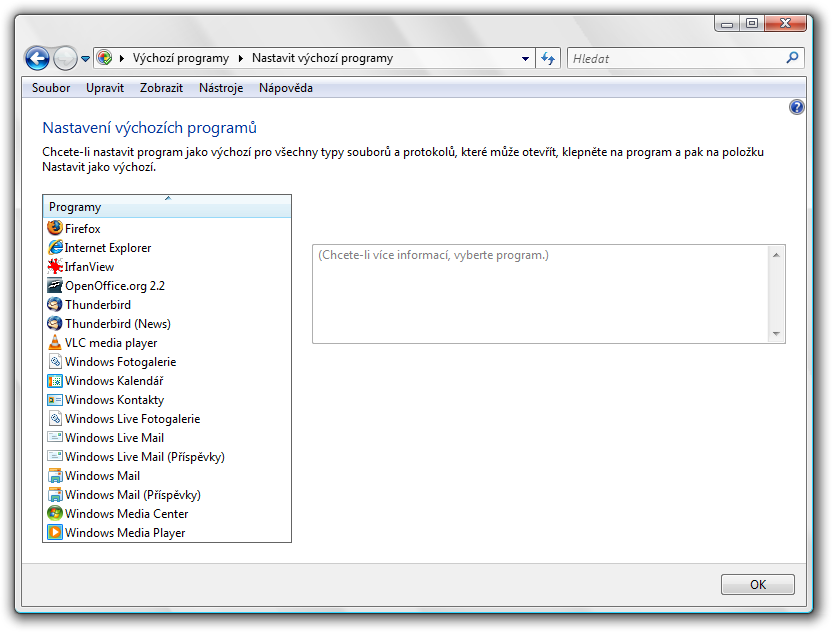Screen dimensions: 832x632
Task: Close the window with the red X
Action: [786, 23]
